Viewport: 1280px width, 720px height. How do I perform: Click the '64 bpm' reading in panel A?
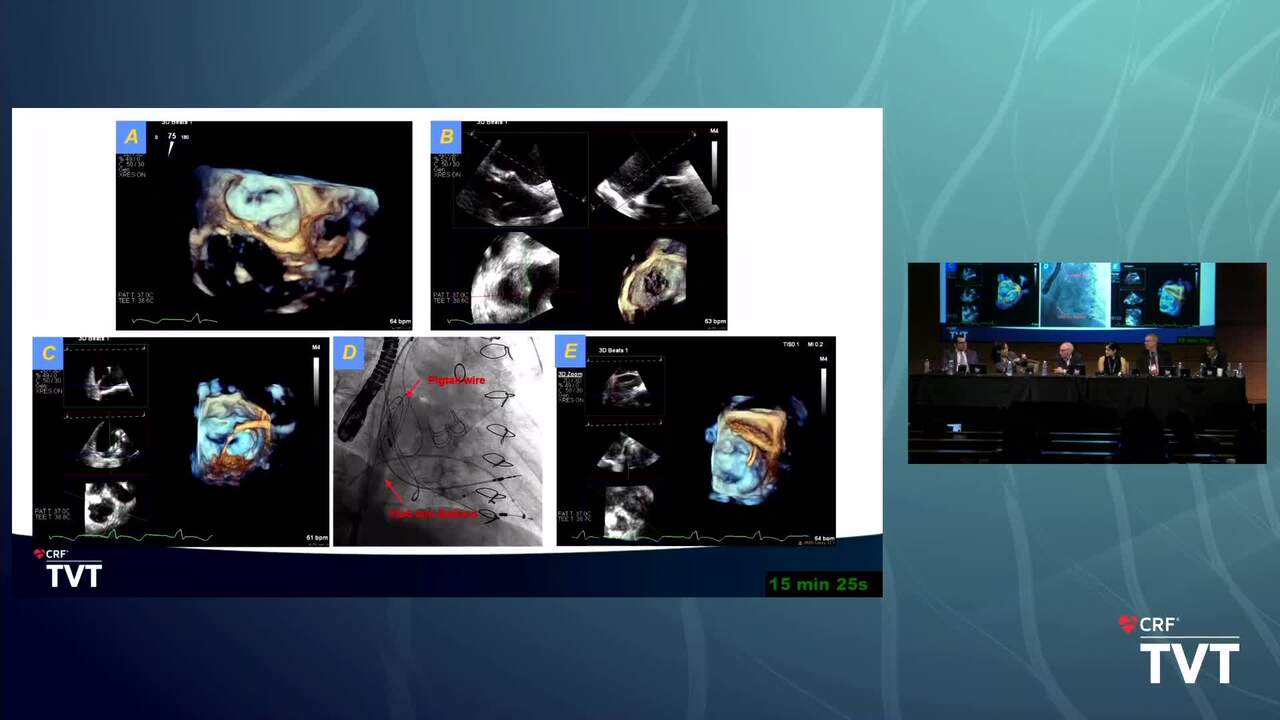click(399, 322)
